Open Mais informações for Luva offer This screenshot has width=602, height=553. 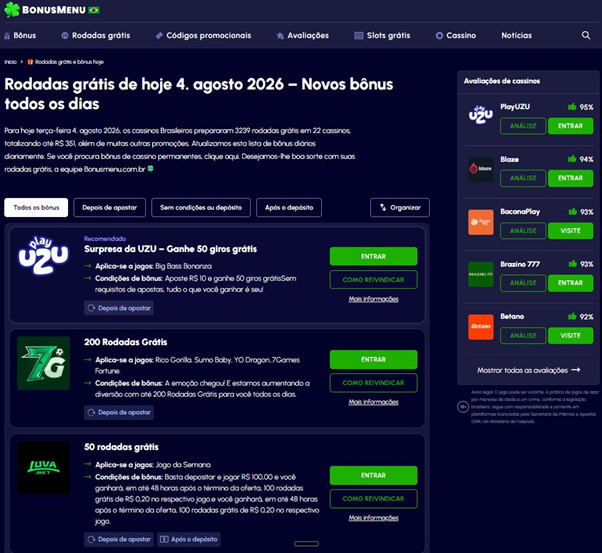(x=373, y=518)
